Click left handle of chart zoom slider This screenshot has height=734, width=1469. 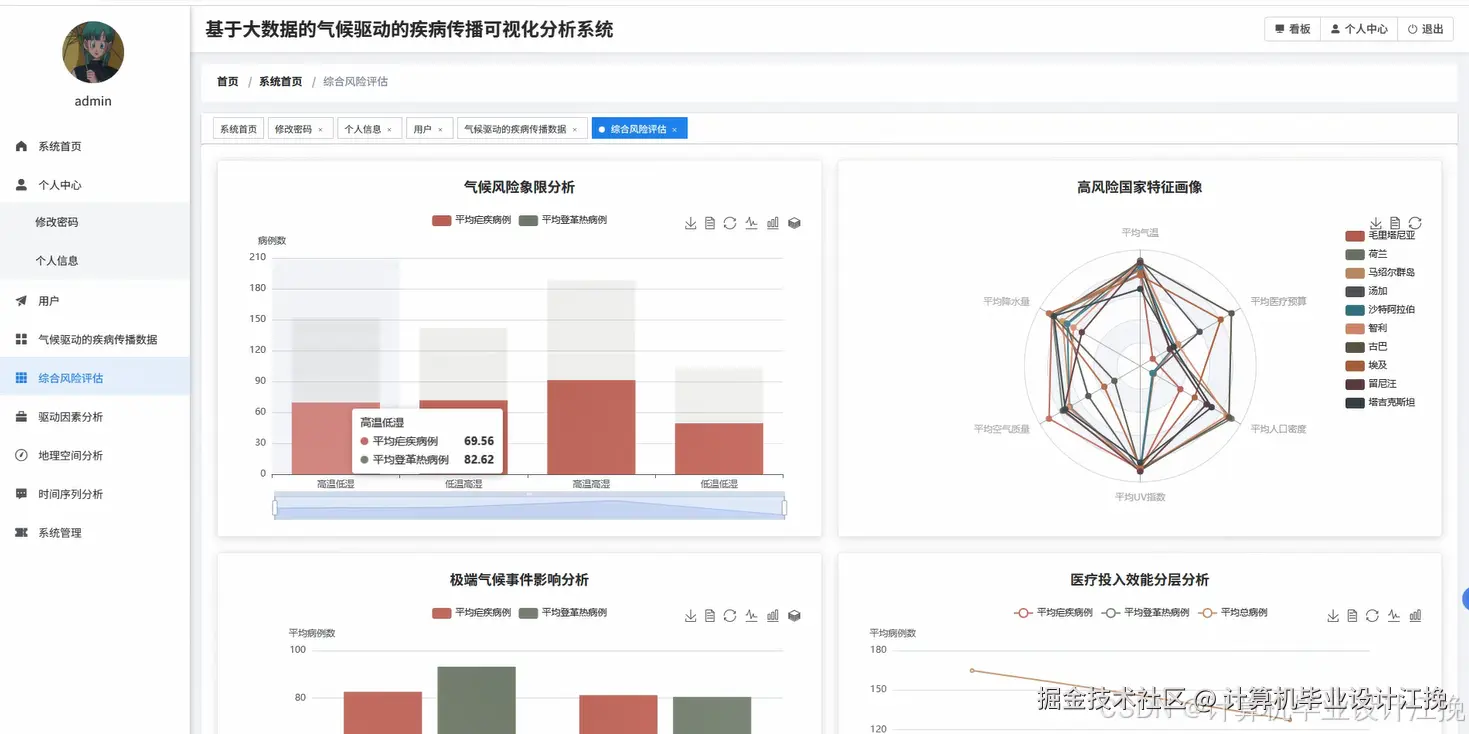coord(275,508)
